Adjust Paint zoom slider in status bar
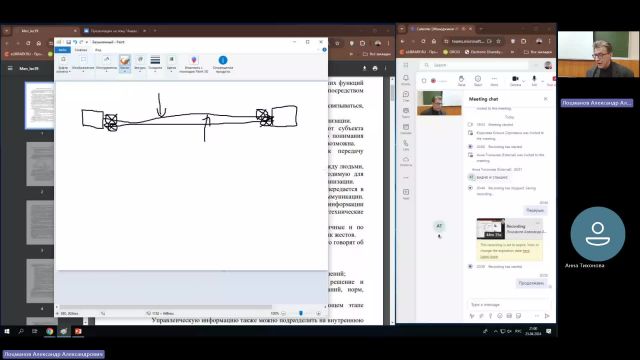Image resolution: width=640 pixels, height=360 pixels. [301, 313]
